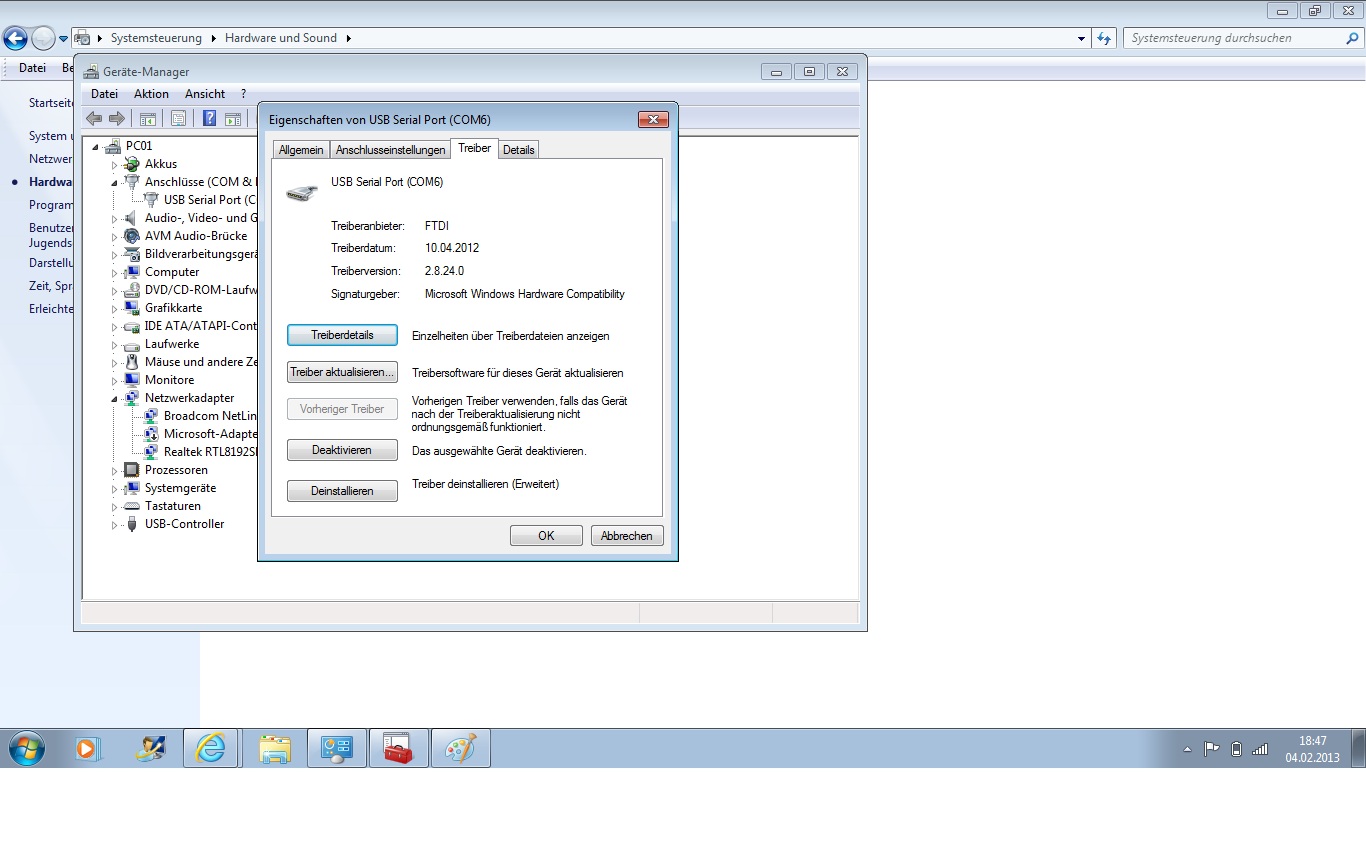Click the battery icon in system tray
Image resolution: width=1366 pixels, height=852 pixels.
coord(1236,748)
